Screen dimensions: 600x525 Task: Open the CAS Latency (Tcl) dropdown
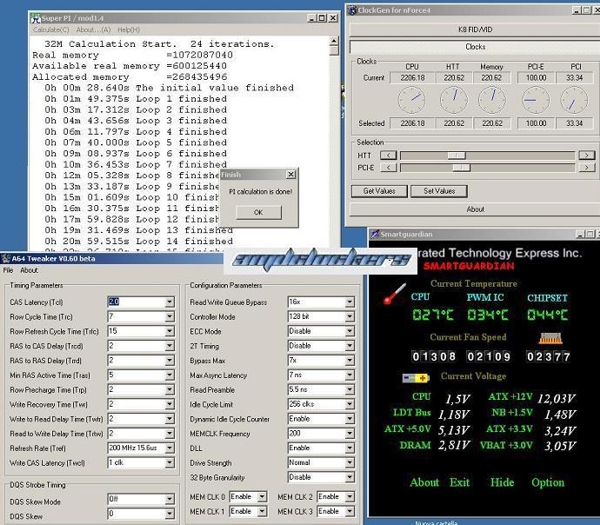tap(169, 301)
